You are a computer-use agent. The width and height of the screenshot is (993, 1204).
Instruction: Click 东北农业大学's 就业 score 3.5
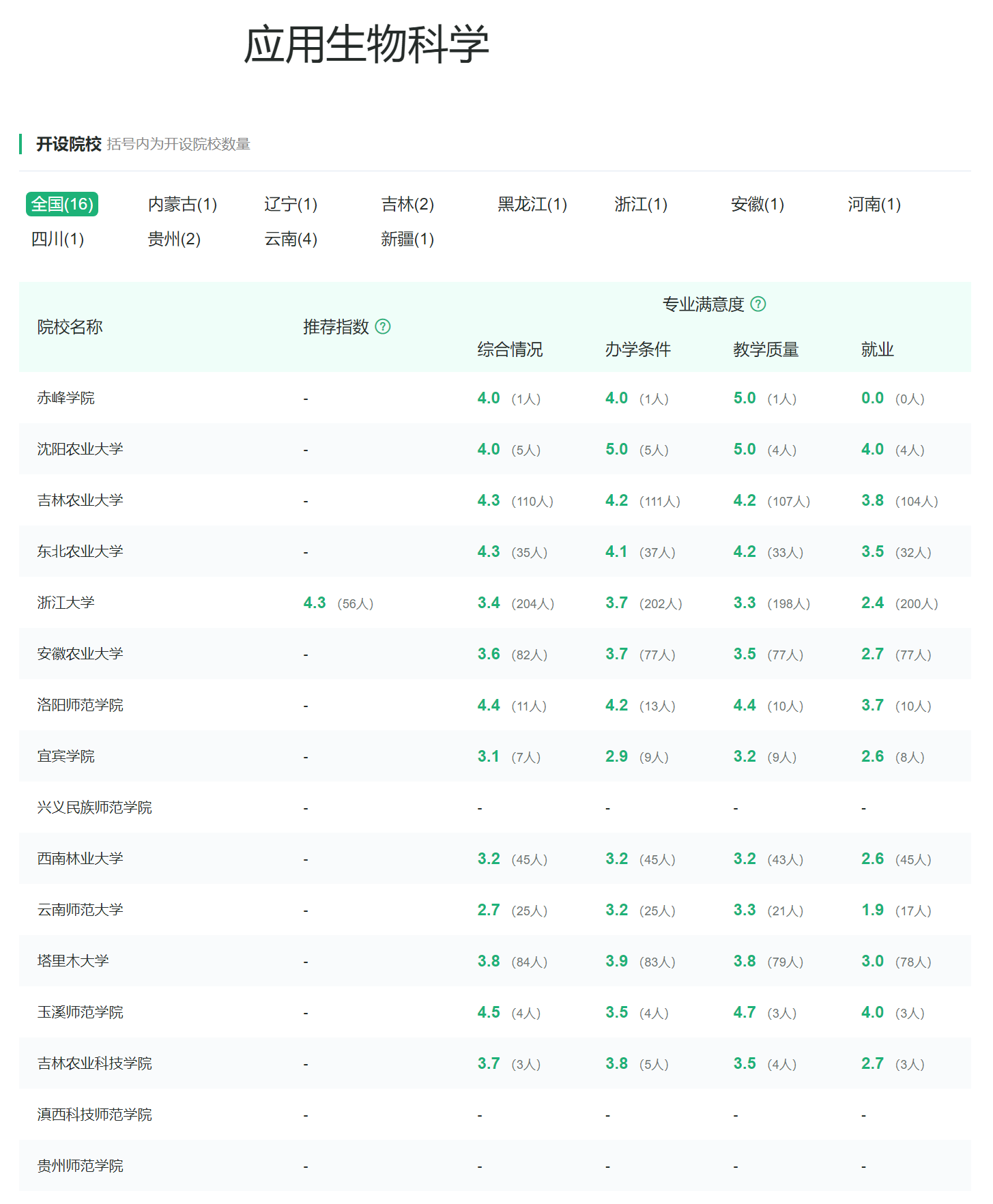pos(872,551)
